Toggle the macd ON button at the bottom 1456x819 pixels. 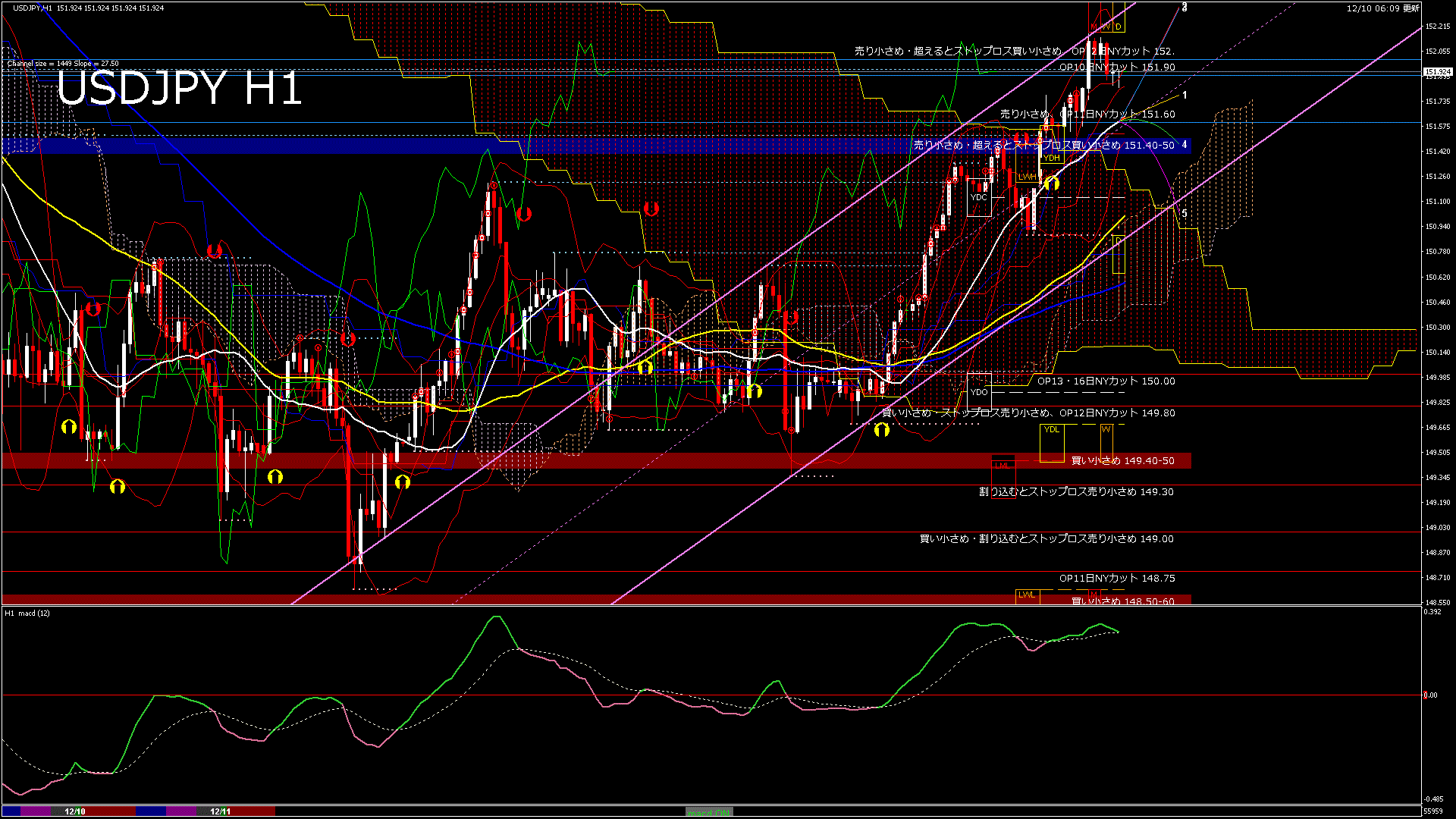[709, 812]
